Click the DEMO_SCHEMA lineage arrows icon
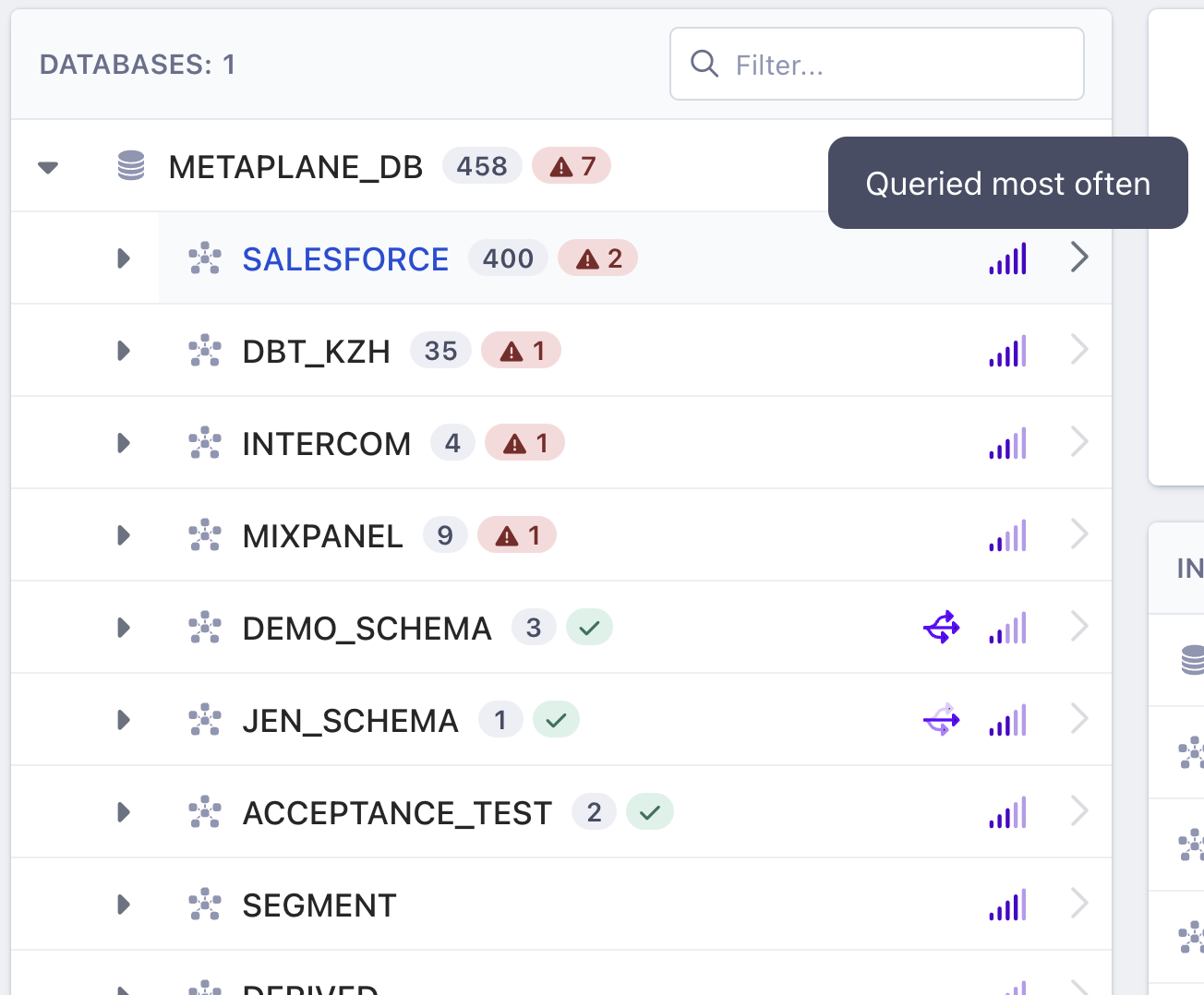Image resolution: width=1204 pixels, height=995 pixels. click(x=942, y=628)
